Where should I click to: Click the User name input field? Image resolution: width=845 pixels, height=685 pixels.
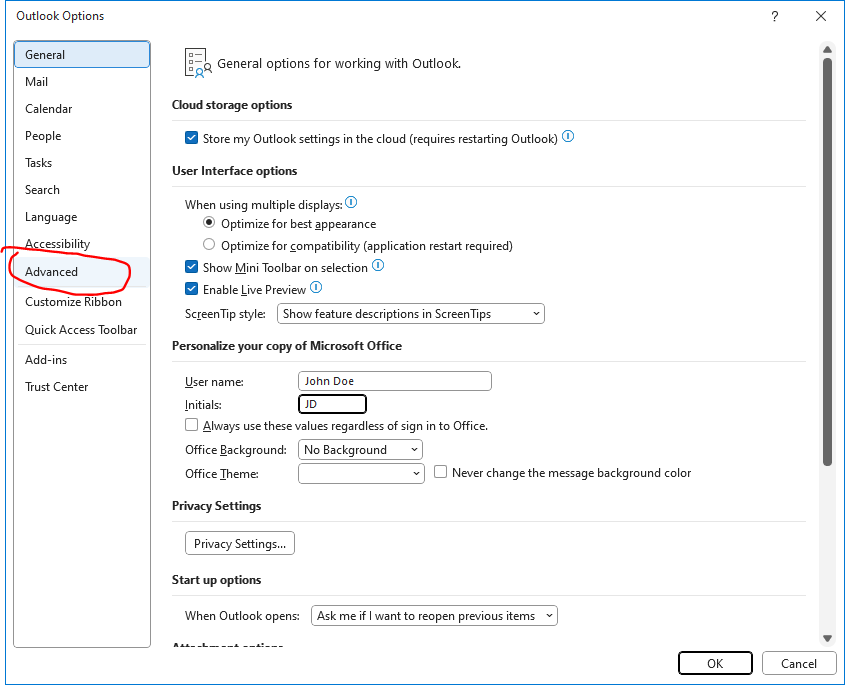tap(394, 381)
